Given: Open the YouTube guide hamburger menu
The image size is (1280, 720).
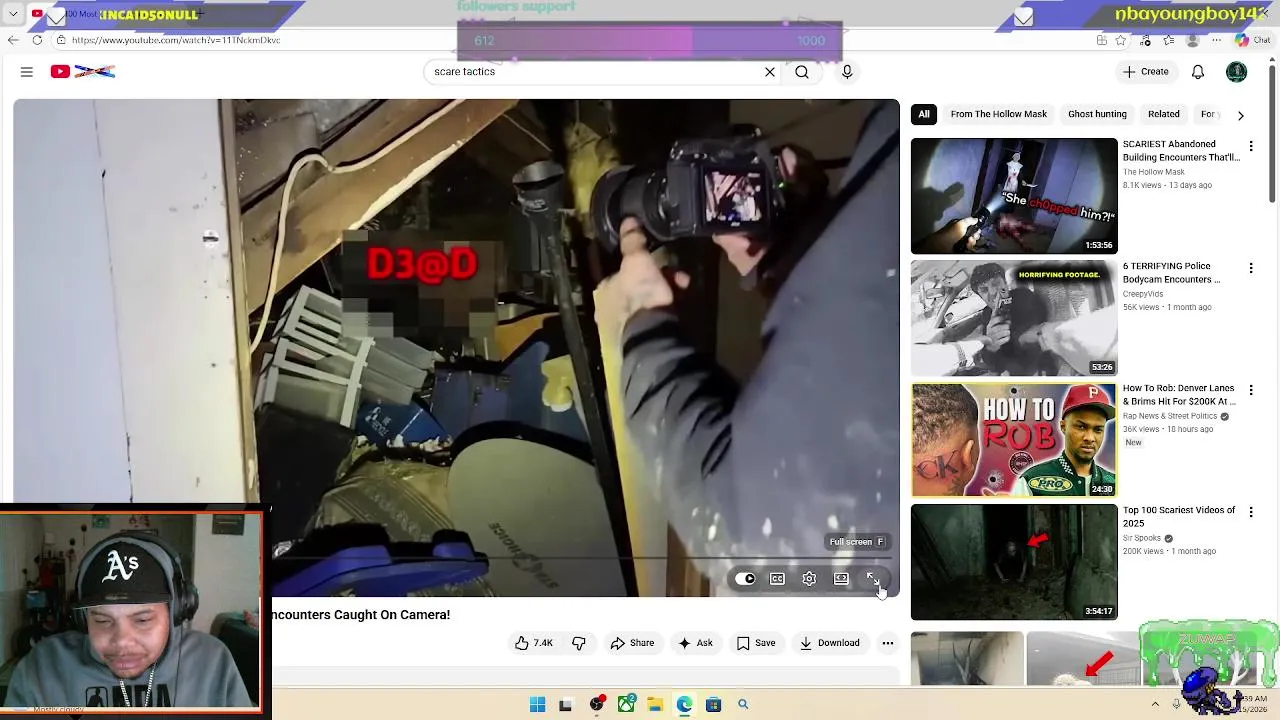Looking at the screenshot, I should tap(27, 72).
